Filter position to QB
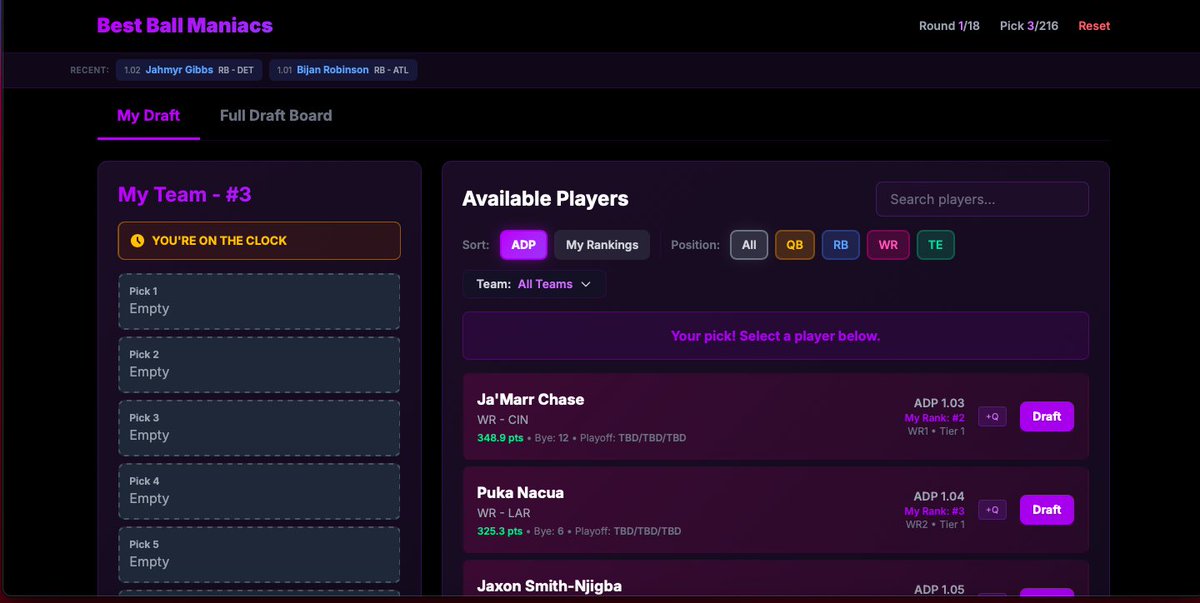Image resolution: width=1200 pixels, height=603 pixels. tap(795, 245)
